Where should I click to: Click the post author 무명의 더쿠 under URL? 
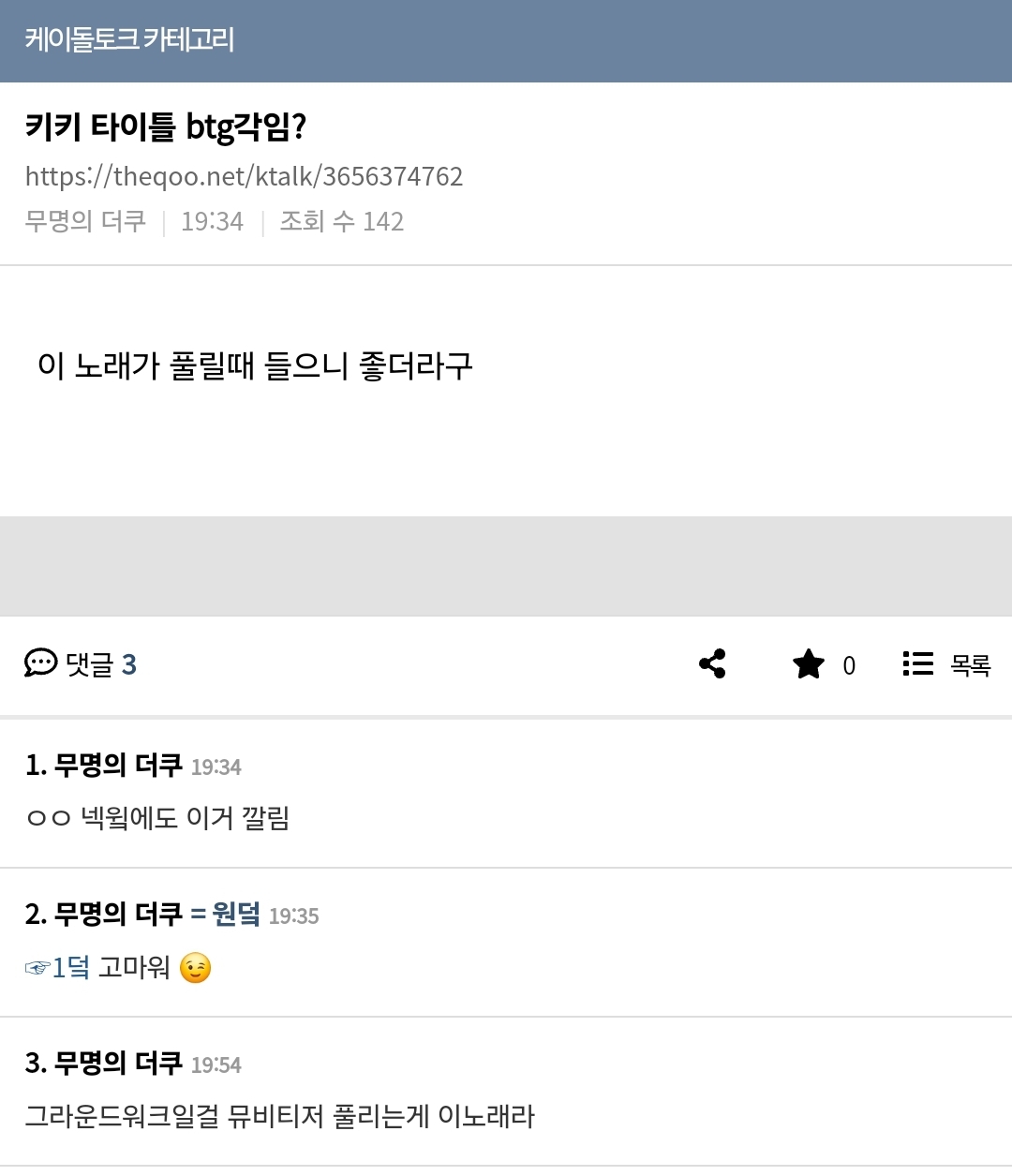click(85, 221)
